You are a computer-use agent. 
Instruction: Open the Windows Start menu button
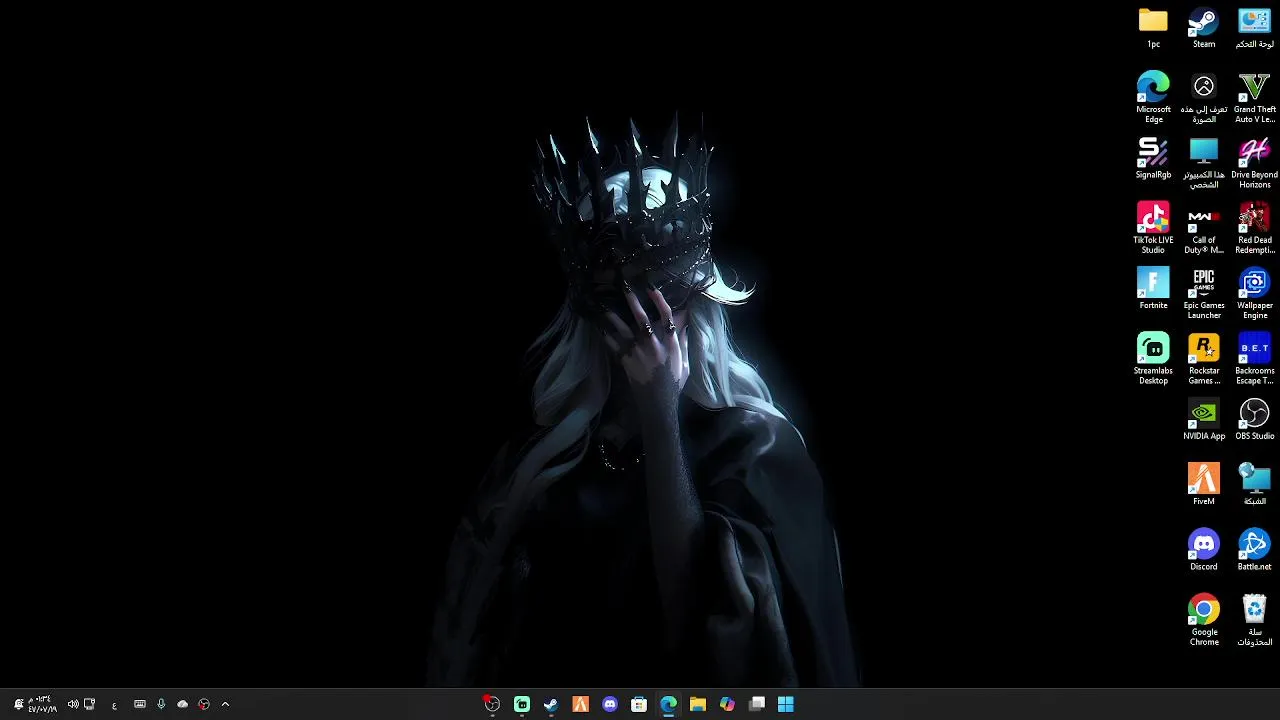pyautogui.click(x=786, y=704)
